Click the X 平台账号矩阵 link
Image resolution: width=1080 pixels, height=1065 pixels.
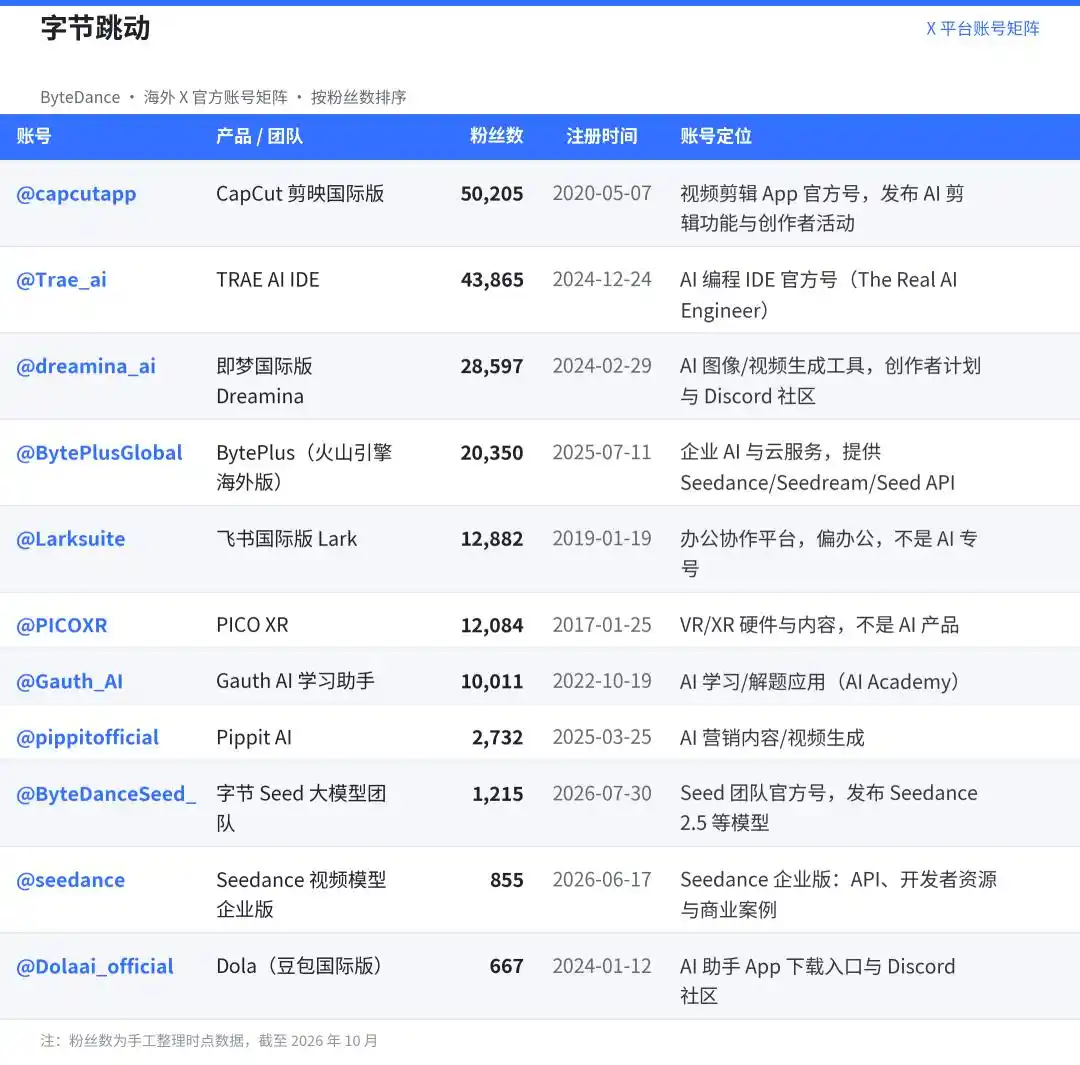983,29
